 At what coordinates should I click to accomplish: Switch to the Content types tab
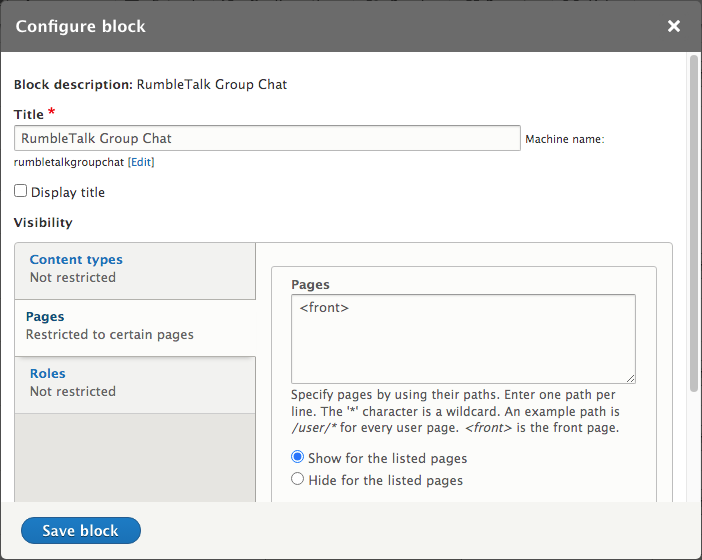(x=76, y=260)
